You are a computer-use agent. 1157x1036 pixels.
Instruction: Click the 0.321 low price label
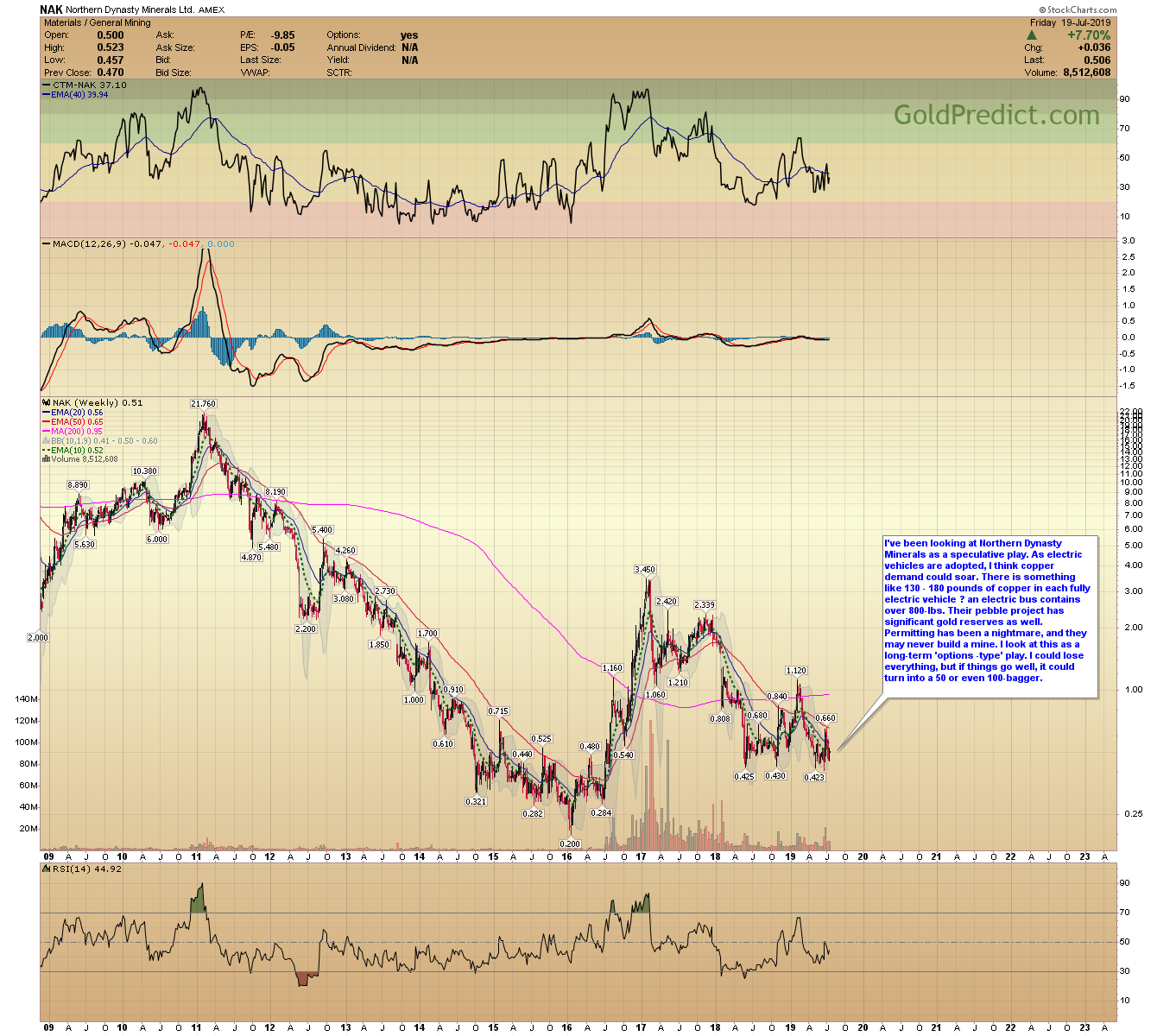point(476,802)
